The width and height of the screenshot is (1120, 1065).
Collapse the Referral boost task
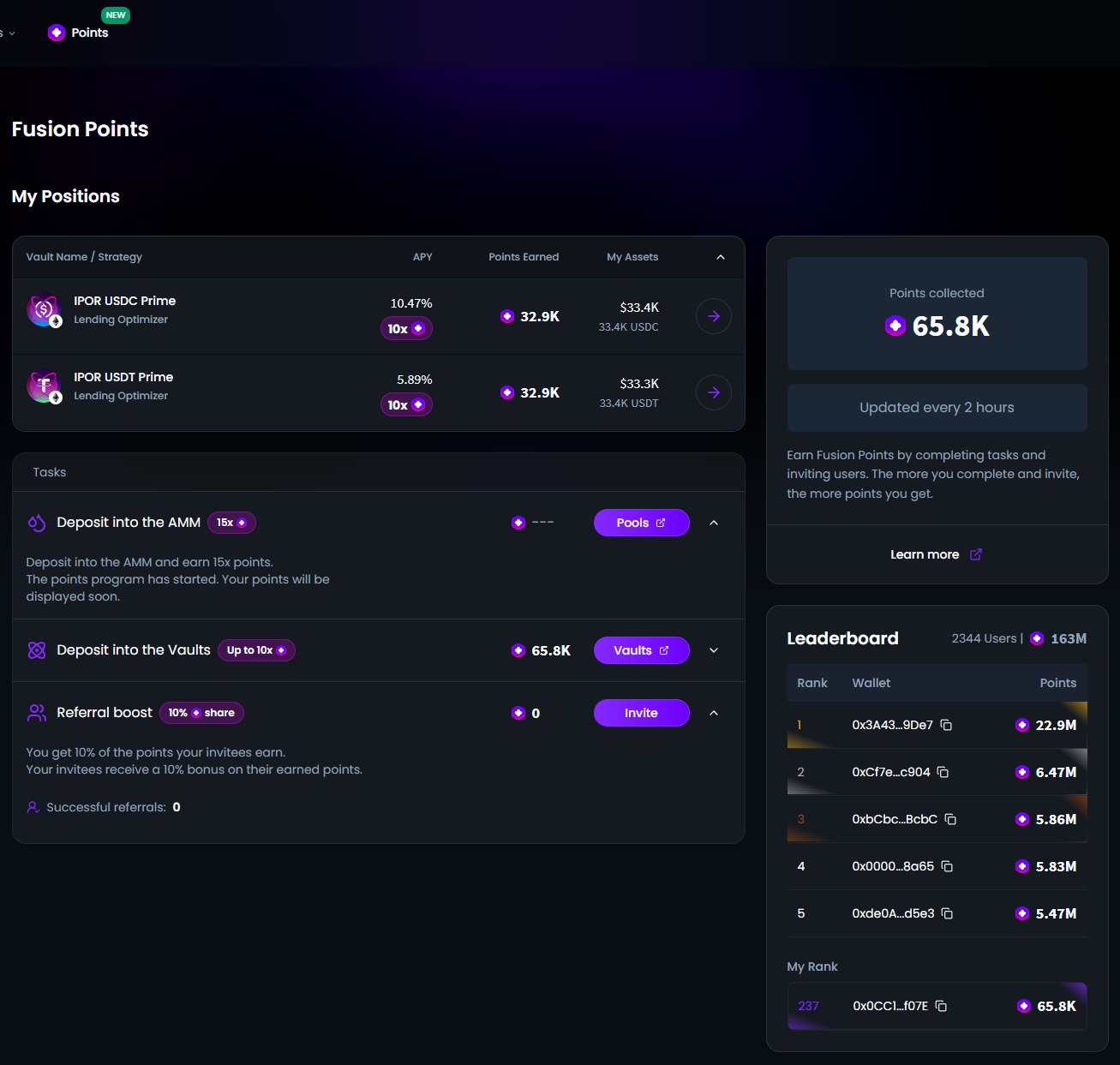714,713
